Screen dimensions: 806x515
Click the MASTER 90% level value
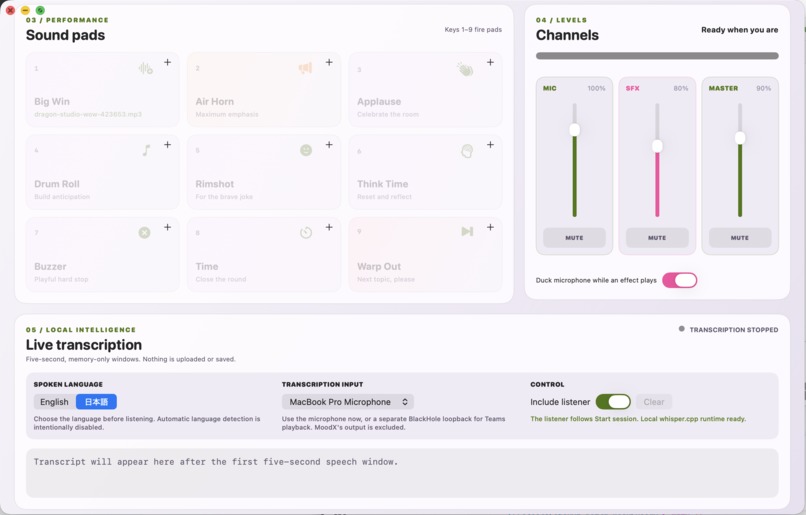tap(763, 88)
